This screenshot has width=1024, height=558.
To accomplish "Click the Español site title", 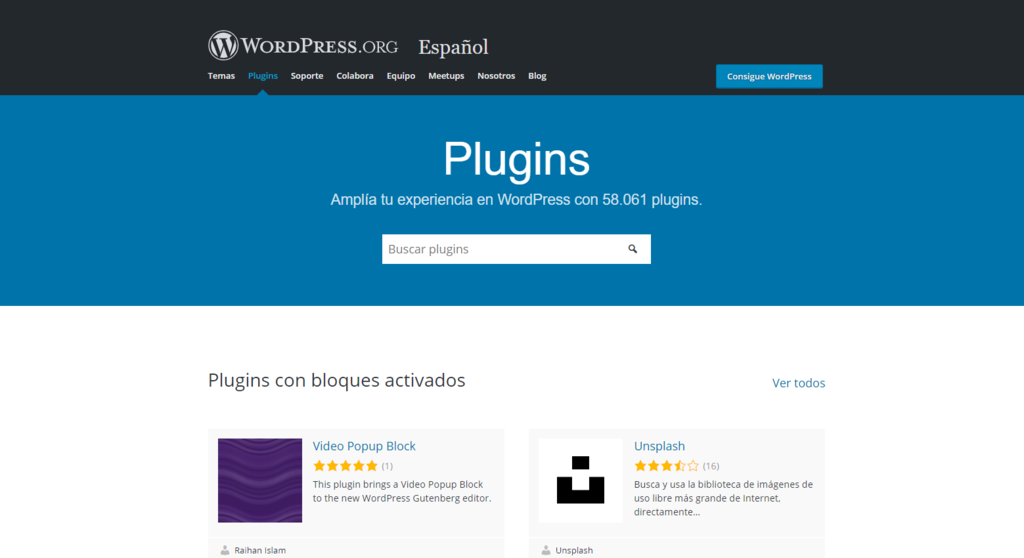I will [453, 47].
